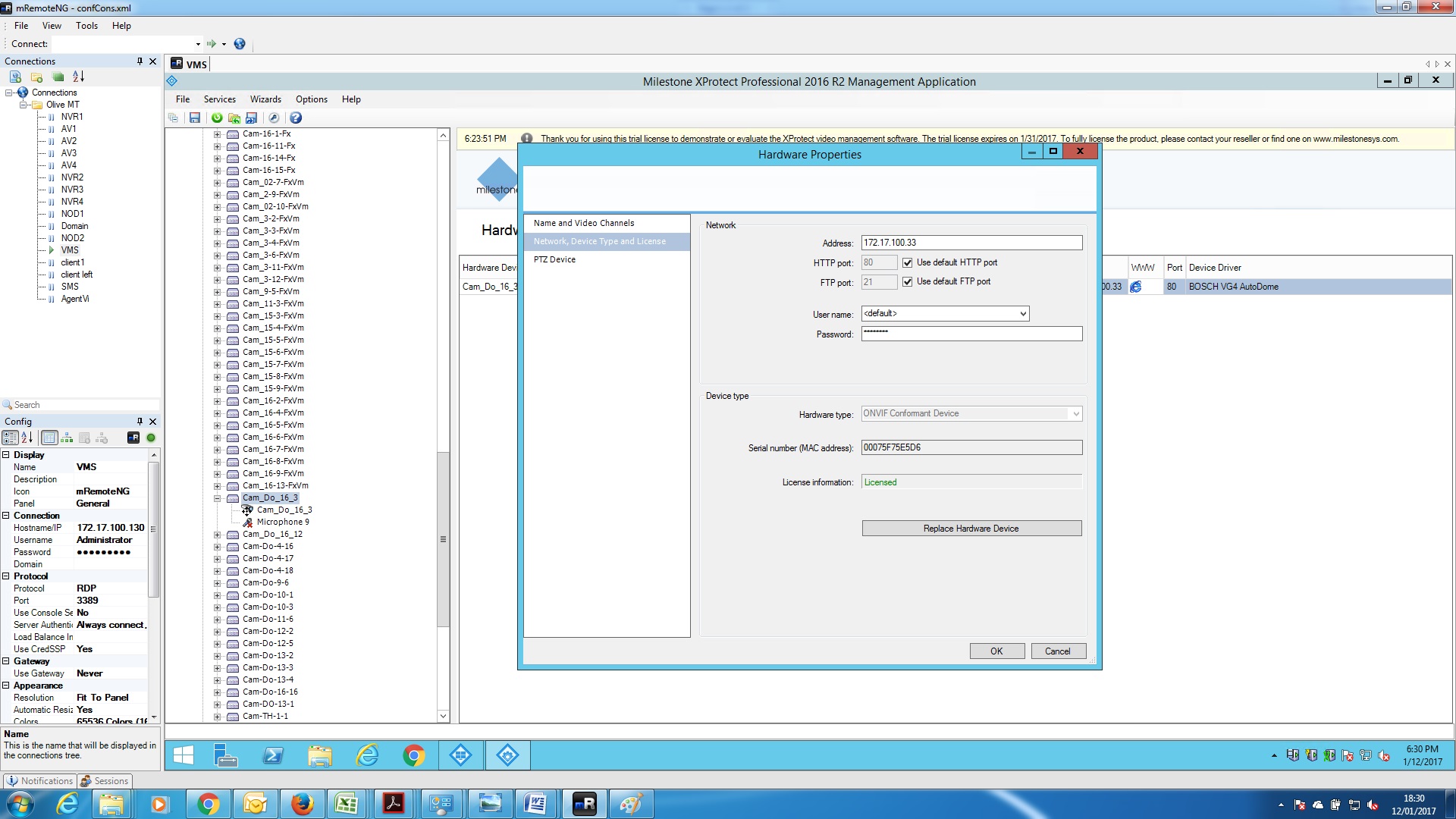Collapse Display section in Config grid

pos(6,455)
